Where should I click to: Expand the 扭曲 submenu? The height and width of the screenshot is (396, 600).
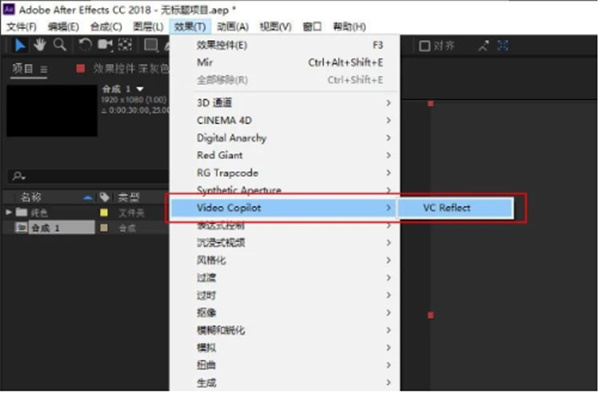pos(285,365)
